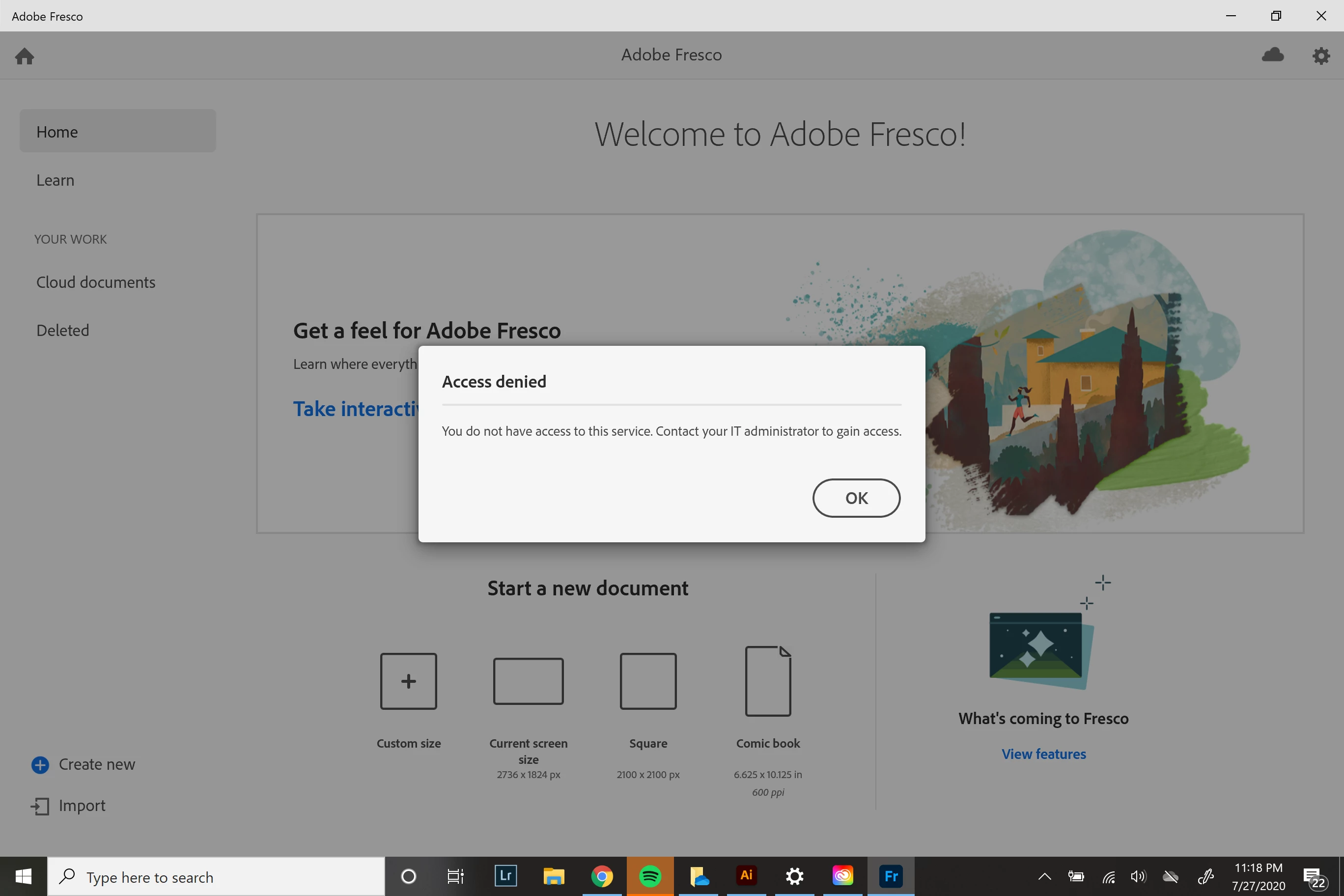
Task: Click the Custom size document icon
Action: click(408, 681)
